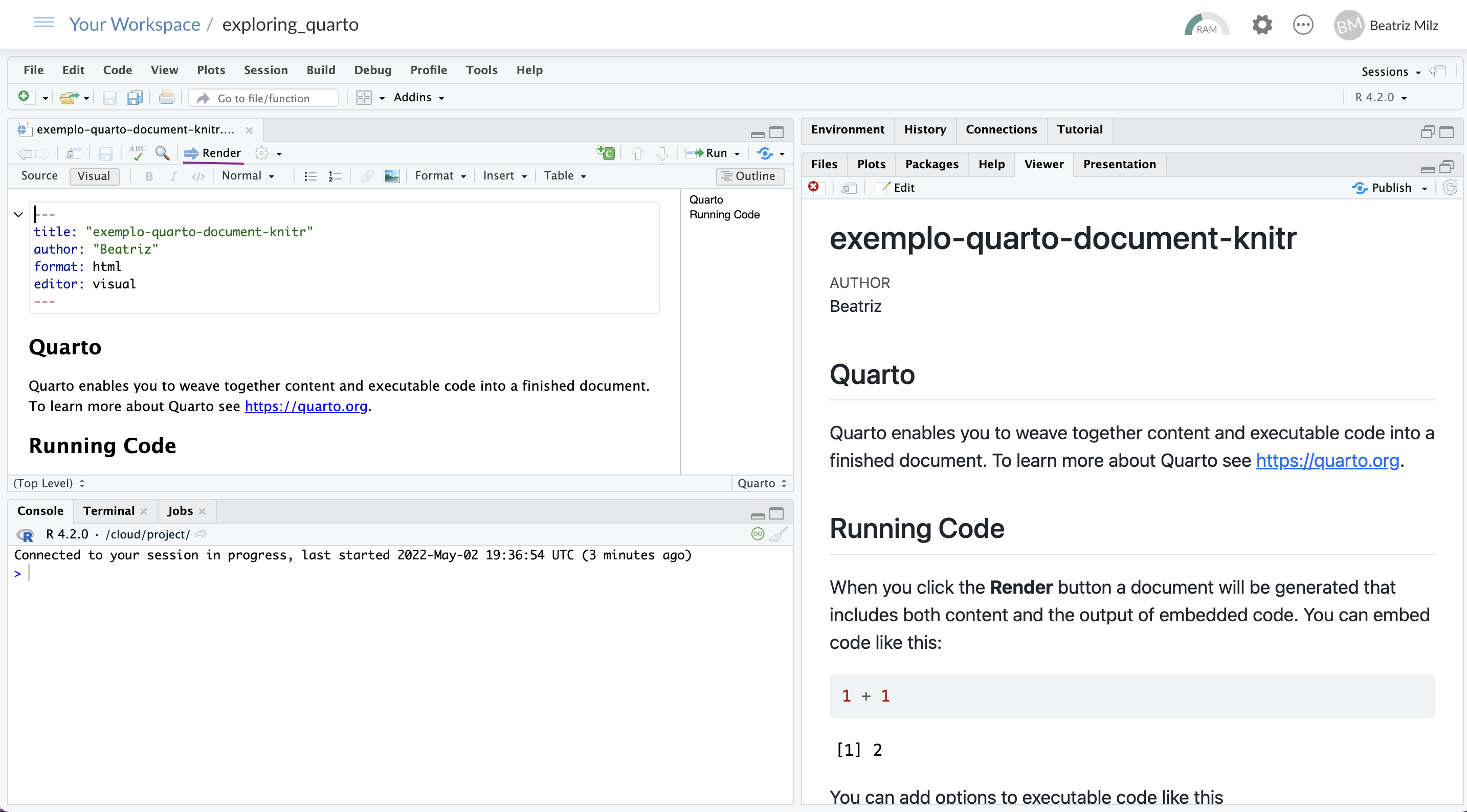Open the print icon in the main toolbar

tap(166, 97)
